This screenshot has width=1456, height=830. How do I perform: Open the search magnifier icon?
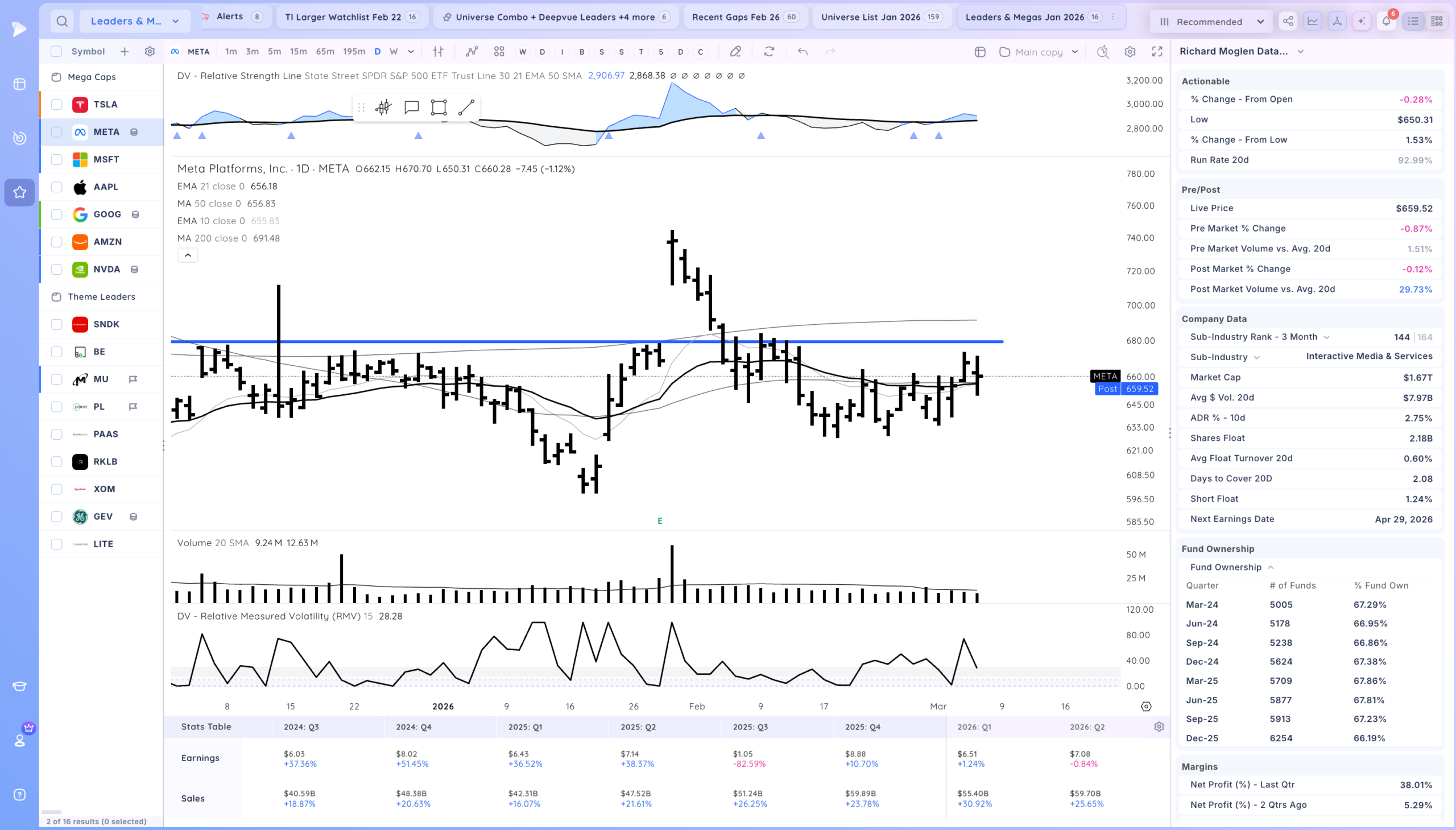62,21
